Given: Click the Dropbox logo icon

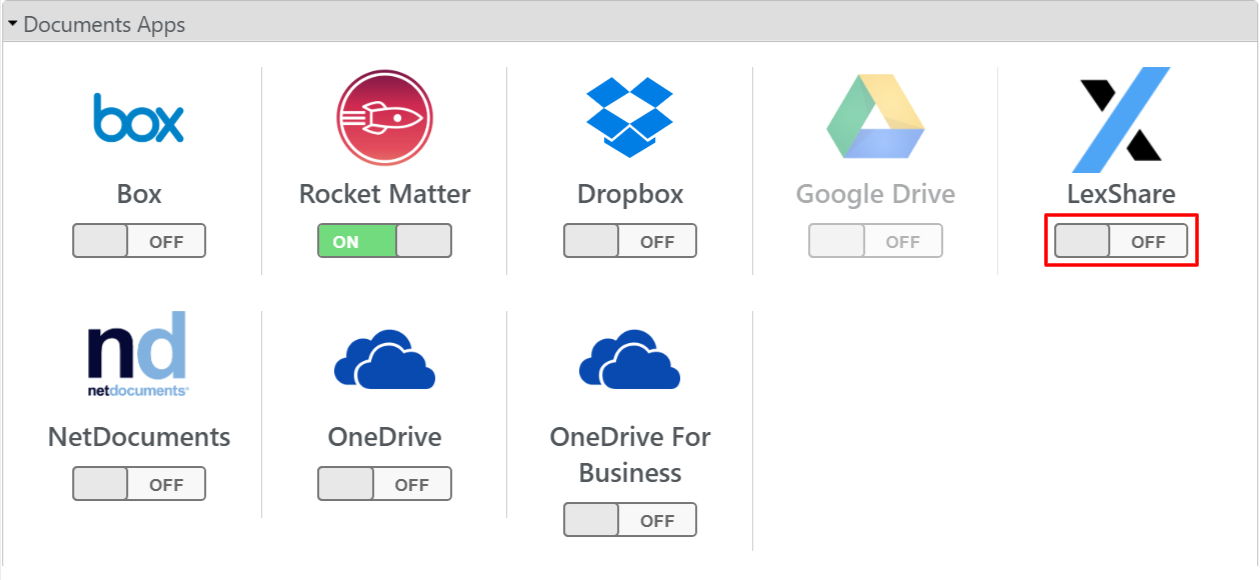Looking at the screenshot, I should [x=630, y=117].
